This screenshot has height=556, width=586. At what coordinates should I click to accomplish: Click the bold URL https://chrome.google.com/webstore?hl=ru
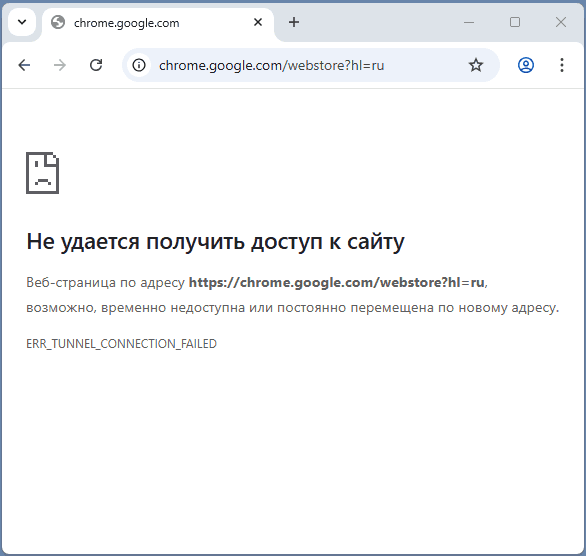[336, 282]
